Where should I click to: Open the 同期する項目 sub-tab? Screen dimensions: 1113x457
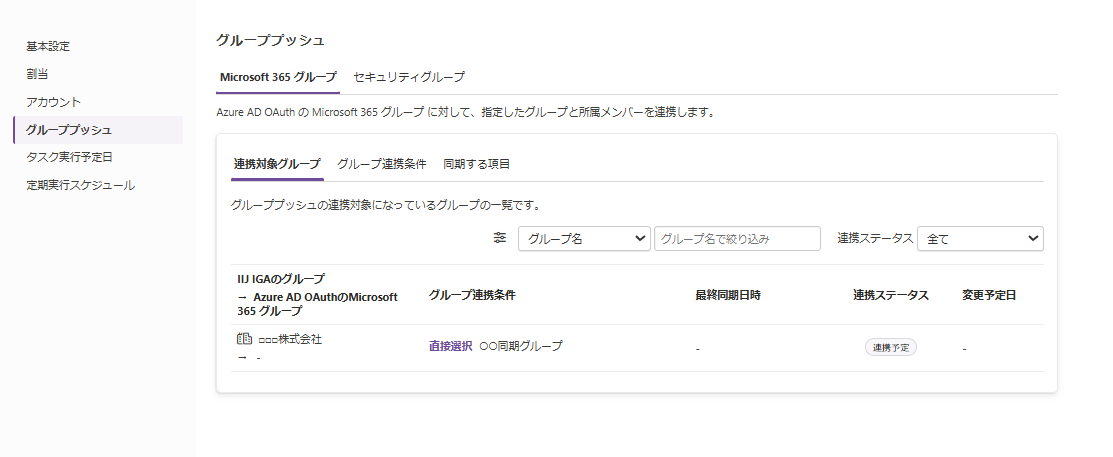[x=477, y=163]
